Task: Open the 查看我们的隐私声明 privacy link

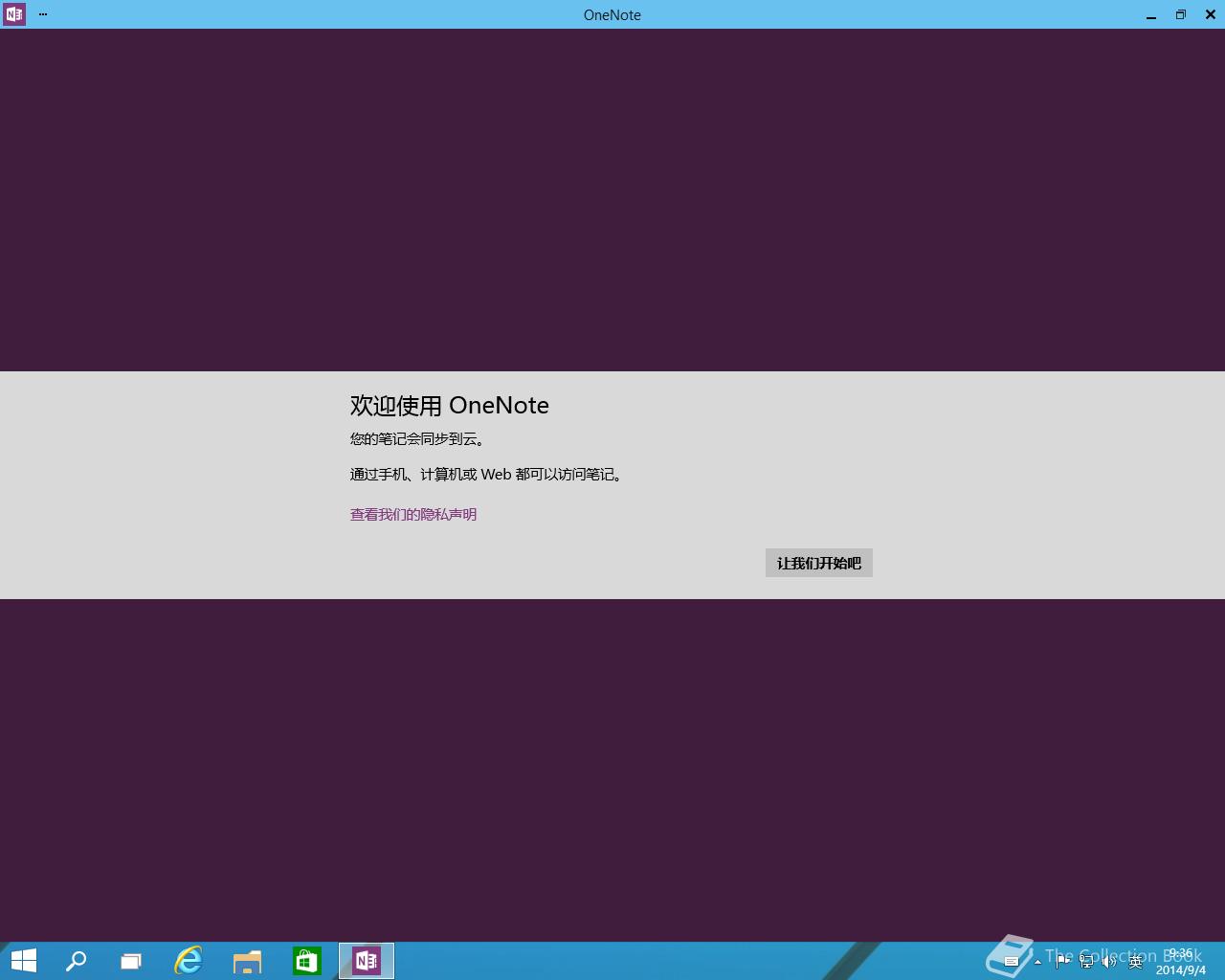Action: click(x=413, y=515)
